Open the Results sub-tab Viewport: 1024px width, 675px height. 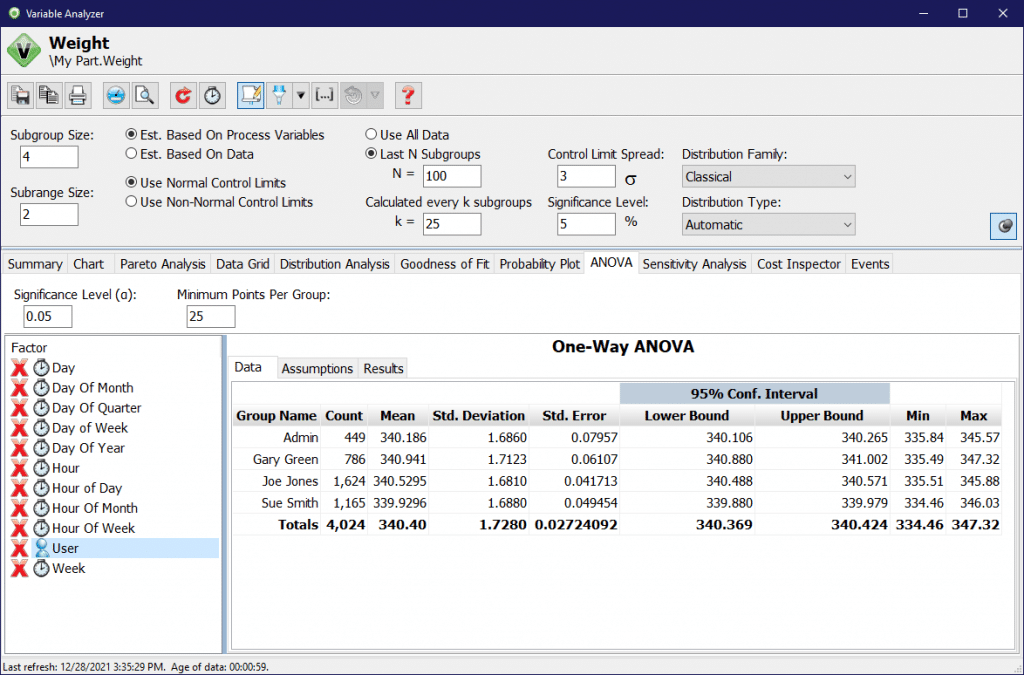[383, 368]
